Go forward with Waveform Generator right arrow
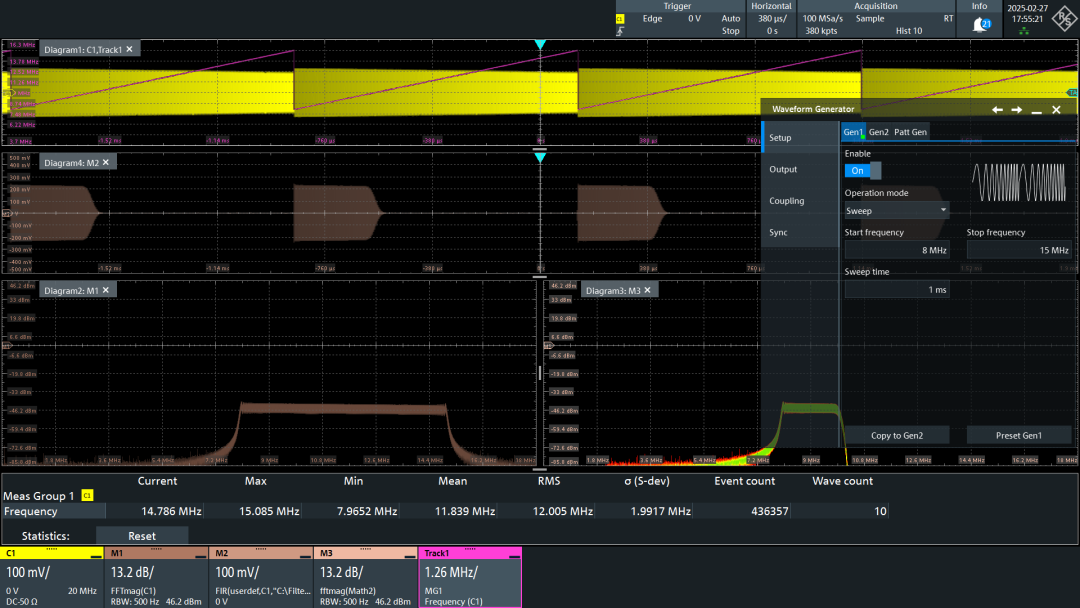 coord(1017,109)
